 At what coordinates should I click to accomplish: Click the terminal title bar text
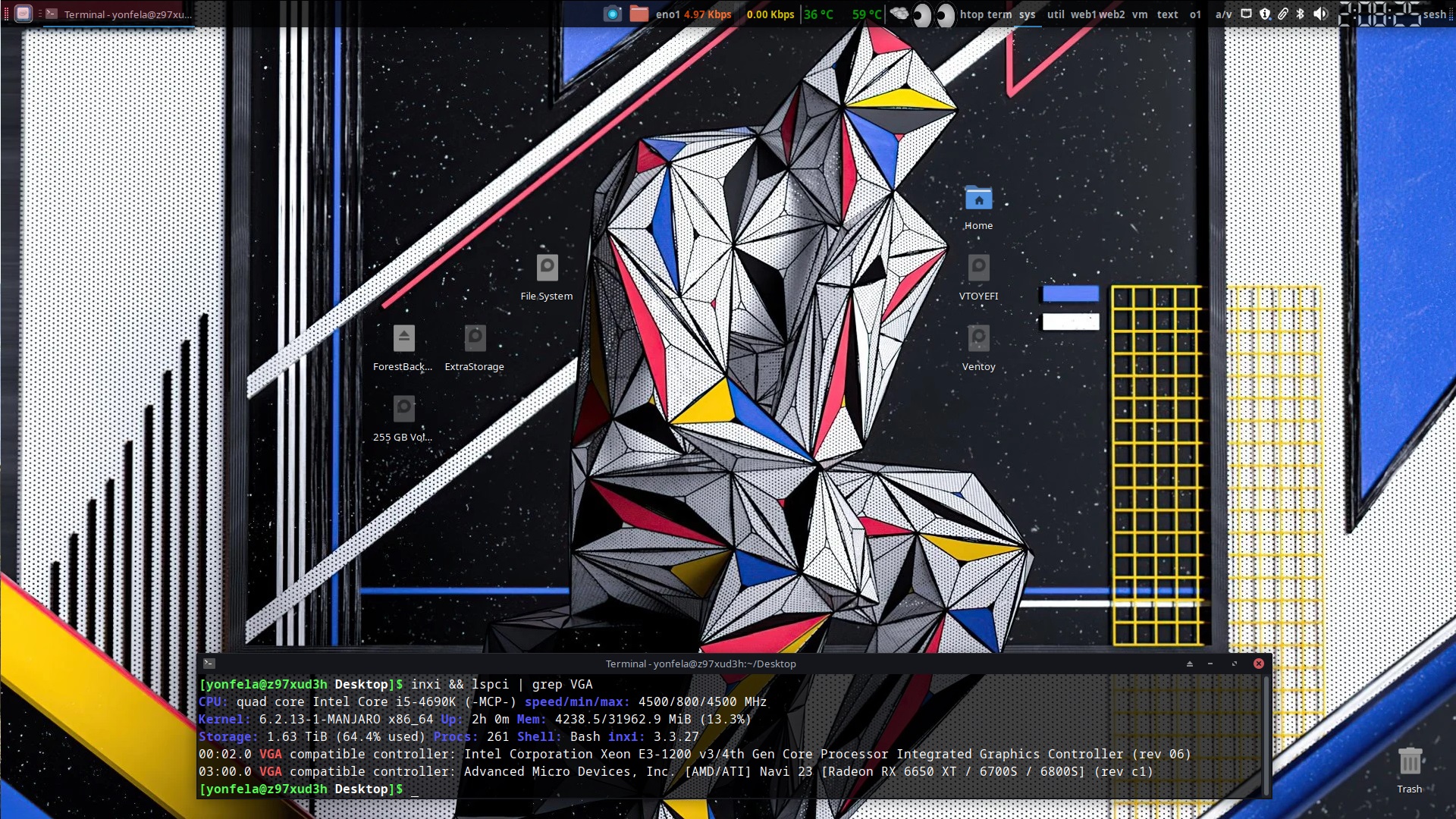[701, 664]
